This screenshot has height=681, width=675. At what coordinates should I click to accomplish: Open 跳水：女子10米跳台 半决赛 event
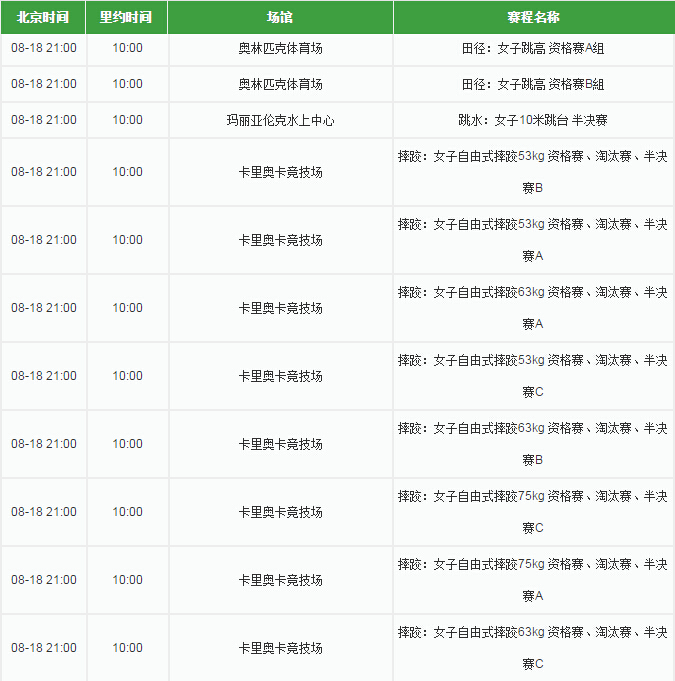click(532, 120)
